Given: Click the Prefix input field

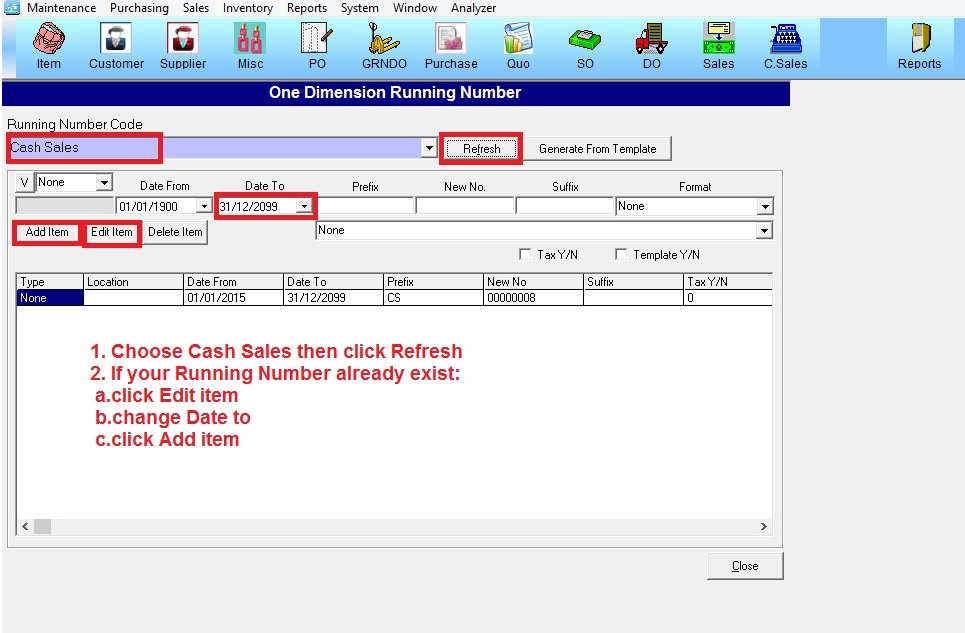Looking at the screenshot, I should [x=365, y=206].
